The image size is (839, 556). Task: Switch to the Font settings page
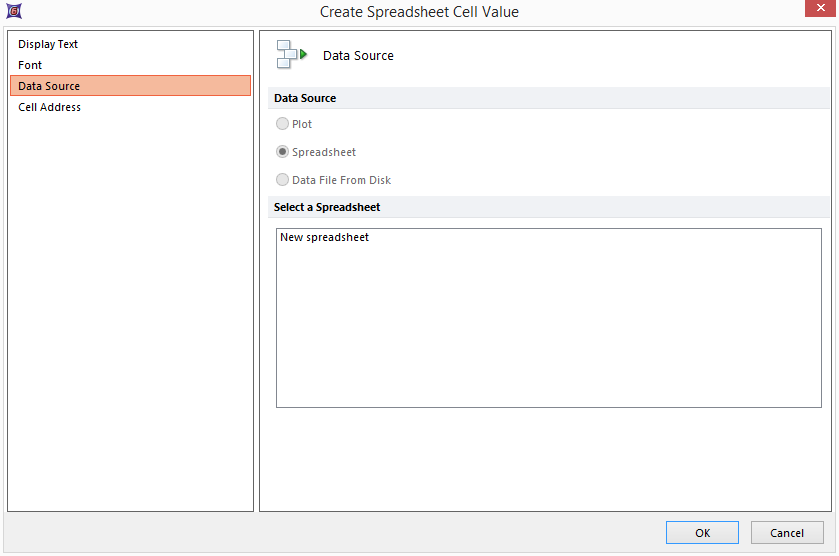[x=30, y=65]
